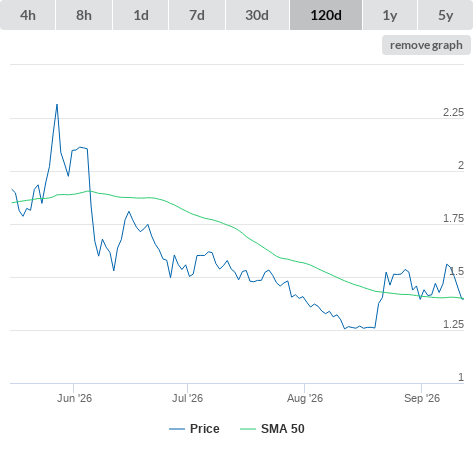474x455 pixels.
Task: Click the Jun '26 axis marker
Action: coord(74,398)
